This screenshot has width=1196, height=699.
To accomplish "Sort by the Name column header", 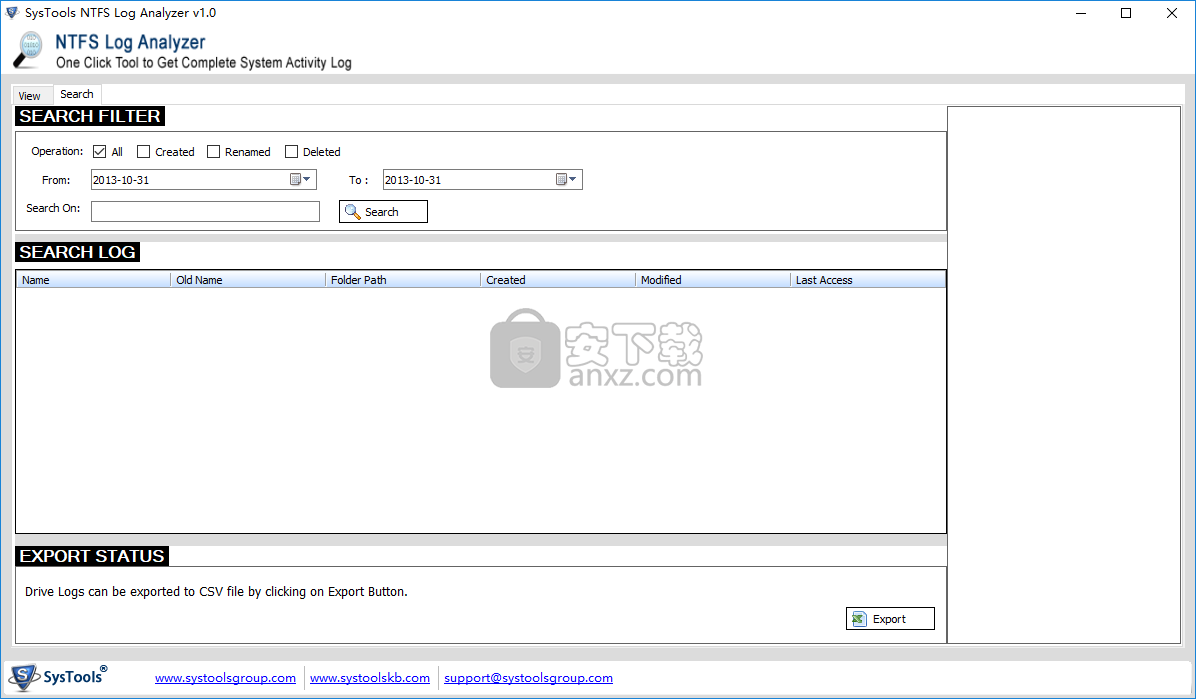I will point(93,280).
